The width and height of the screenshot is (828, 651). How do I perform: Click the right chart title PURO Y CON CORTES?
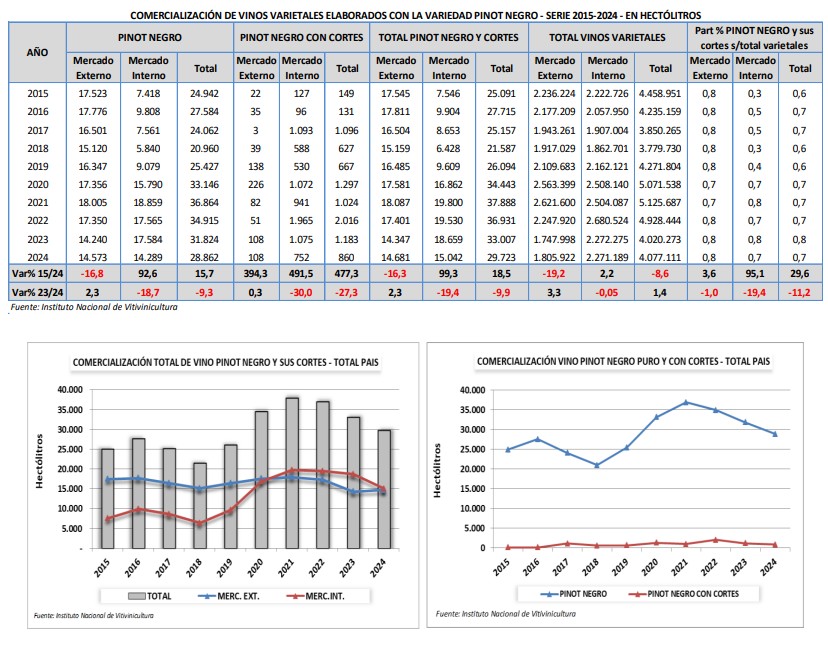click(x=623, y=362)
